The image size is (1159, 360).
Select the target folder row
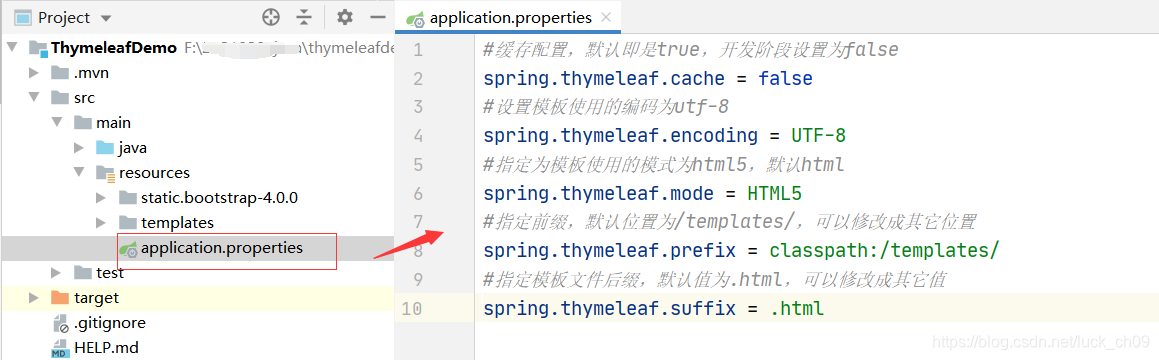(x=197, y=298)
